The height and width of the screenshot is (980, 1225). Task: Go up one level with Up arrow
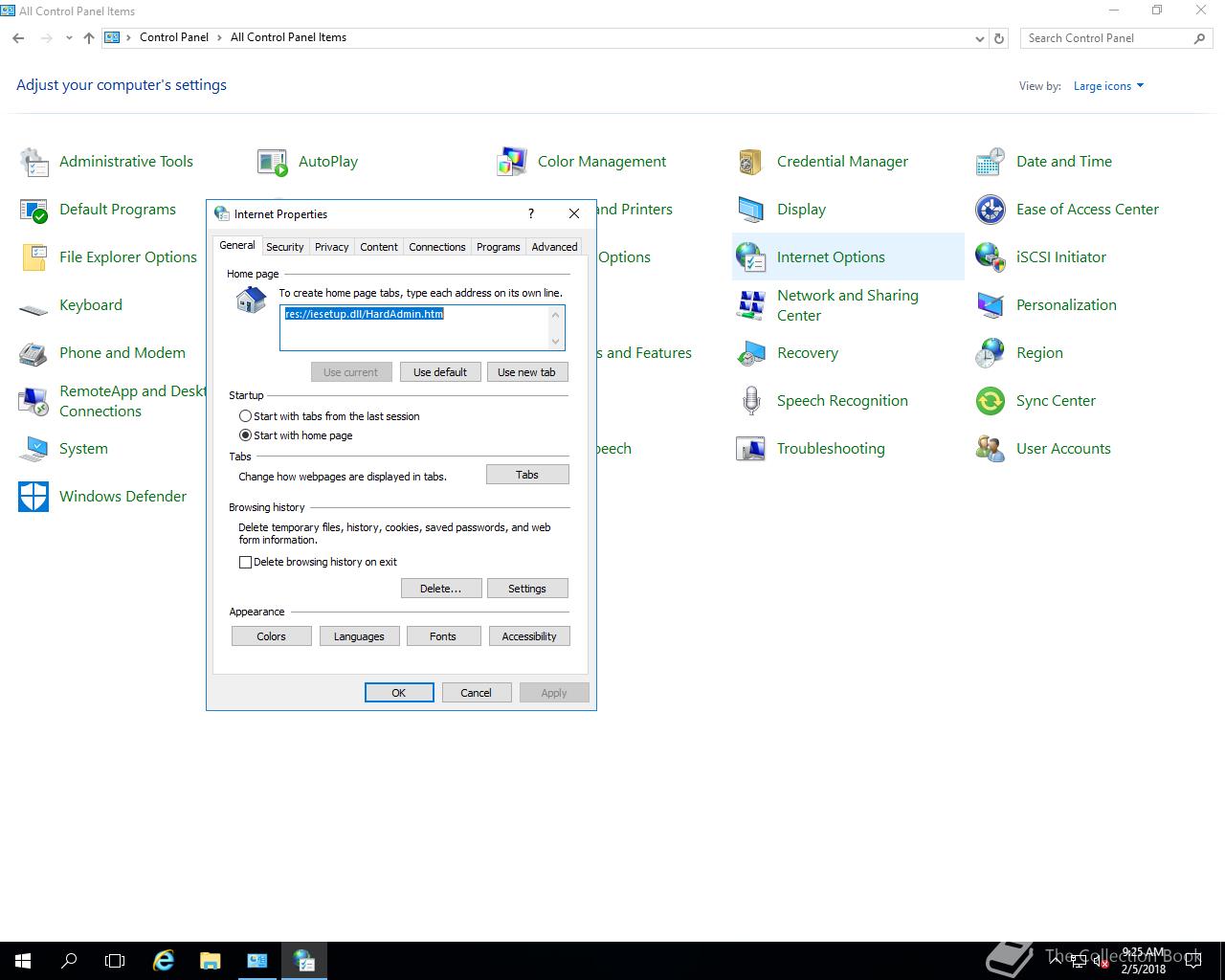point(89,38)
